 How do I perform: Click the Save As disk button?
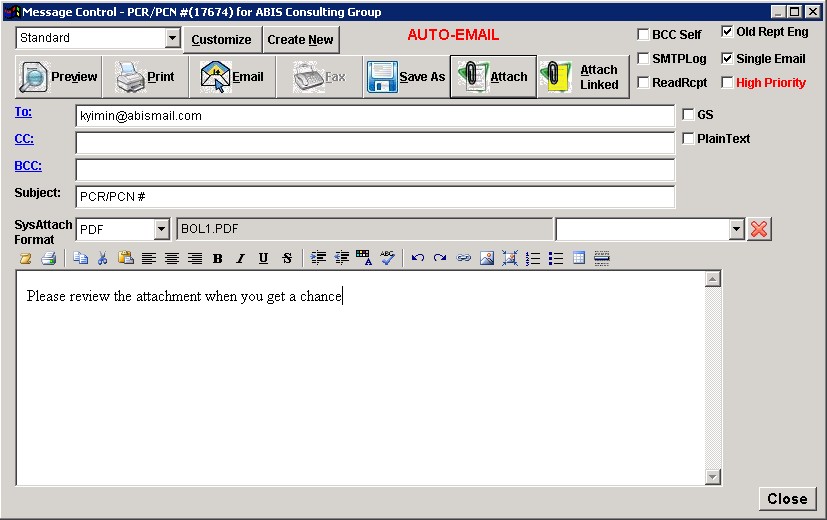[x=405, y=77]
